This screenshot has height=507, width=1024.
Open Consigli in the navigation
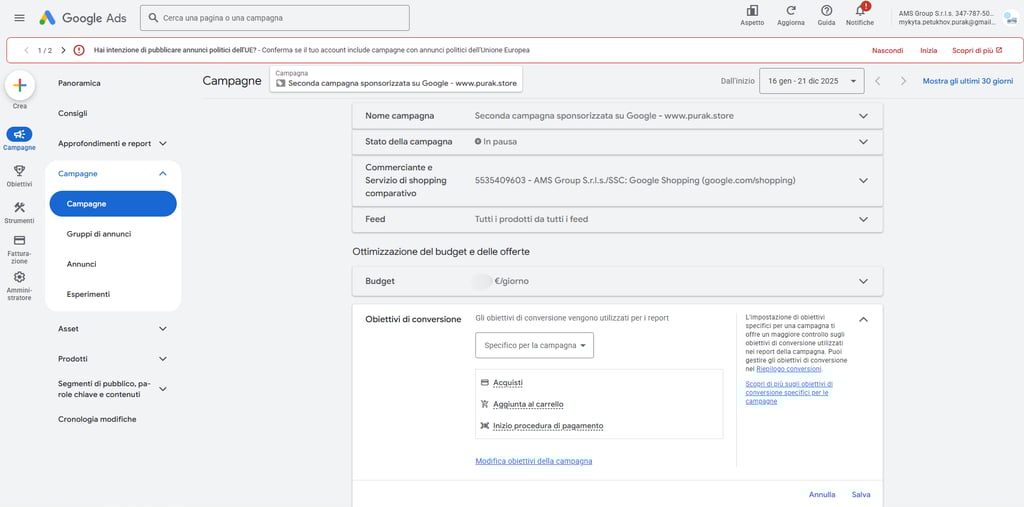click(72, 113)
